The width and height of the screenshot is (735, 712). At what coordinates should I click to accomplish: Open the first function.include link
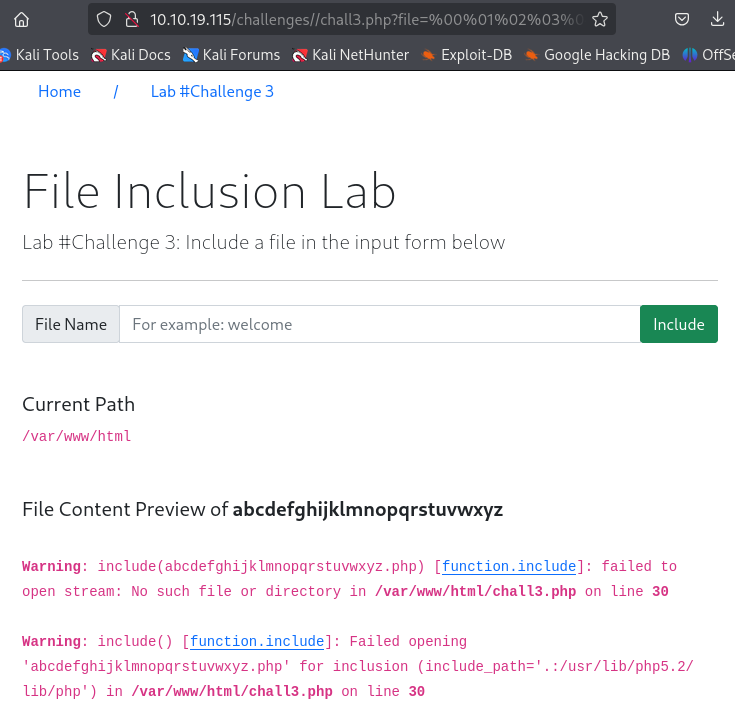tap(509, 566)
